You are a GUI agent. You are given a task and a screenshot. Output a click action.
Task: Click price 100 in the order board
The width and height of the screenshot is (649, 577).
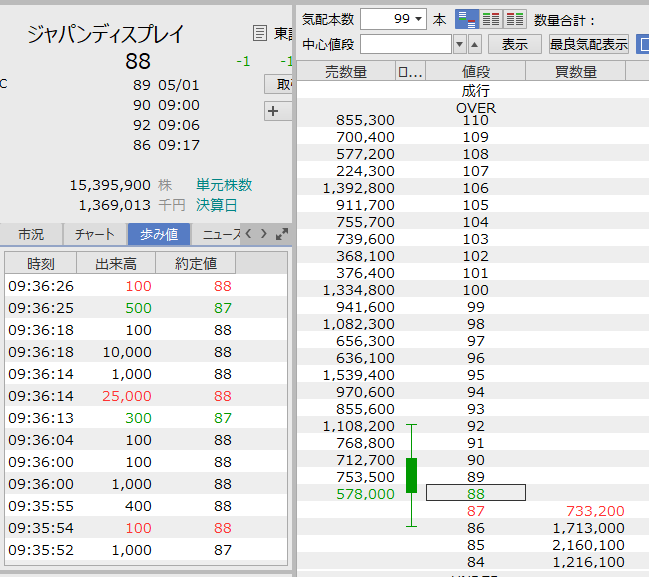tap(476, 290)
